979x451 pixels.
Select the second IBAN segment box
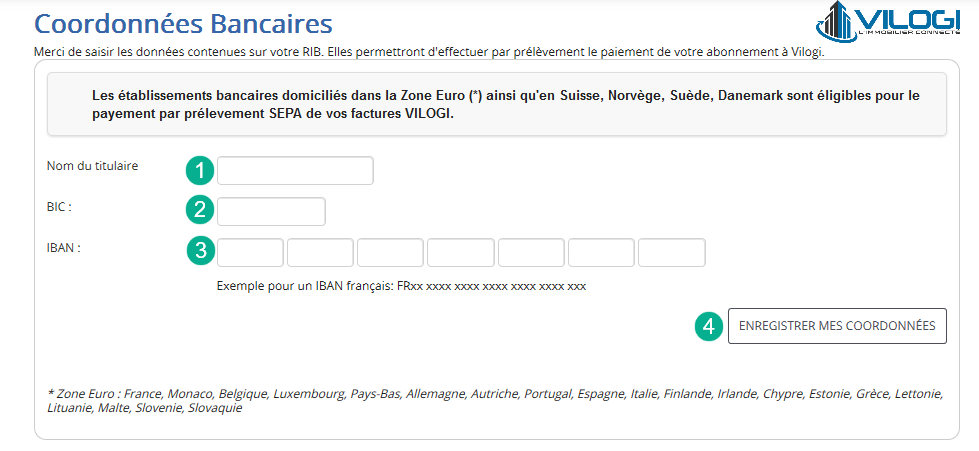pos(320,252)
